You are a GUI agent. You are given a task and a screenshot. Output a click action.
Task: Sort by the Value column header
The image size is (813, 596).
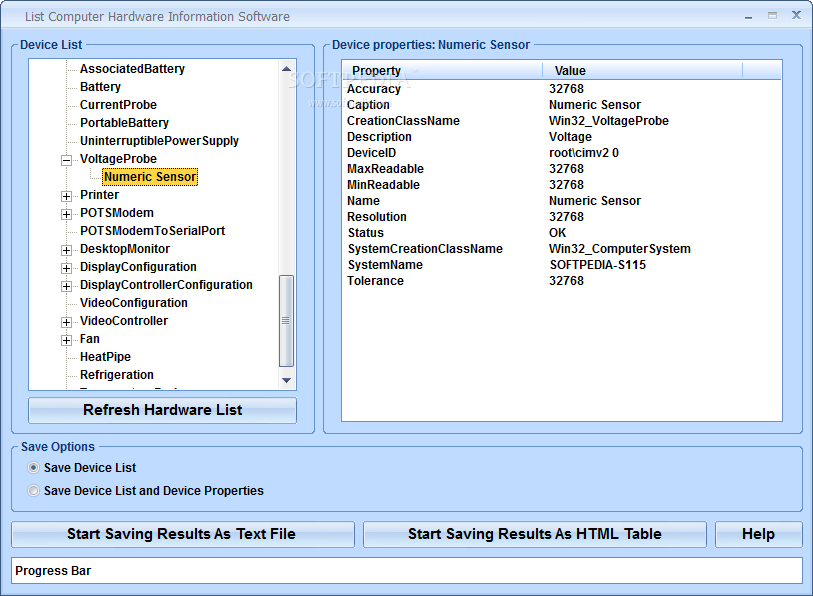642,71
